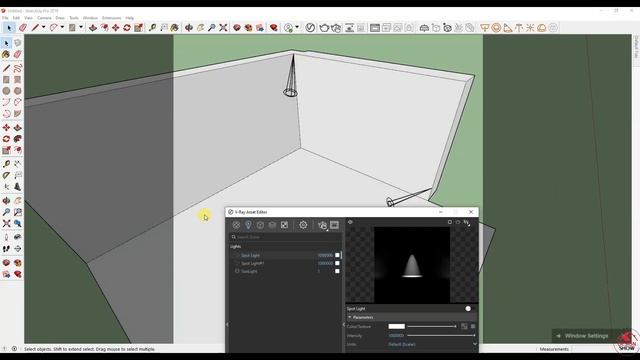The height and width of the screenshot is (360, 640).
Task: Select the Rotate tool in top toolbar
Action: point(127,28)
